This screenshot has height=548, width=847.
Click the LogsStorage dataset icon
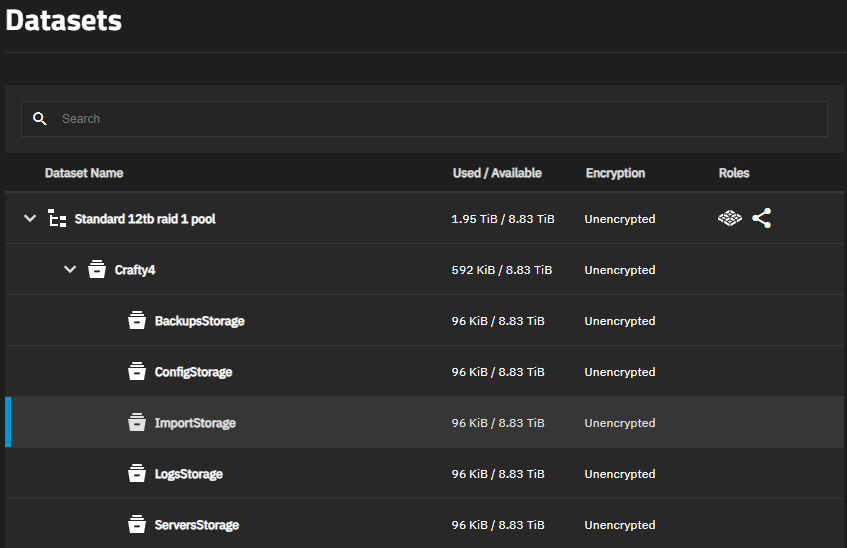tap(137, 474)
